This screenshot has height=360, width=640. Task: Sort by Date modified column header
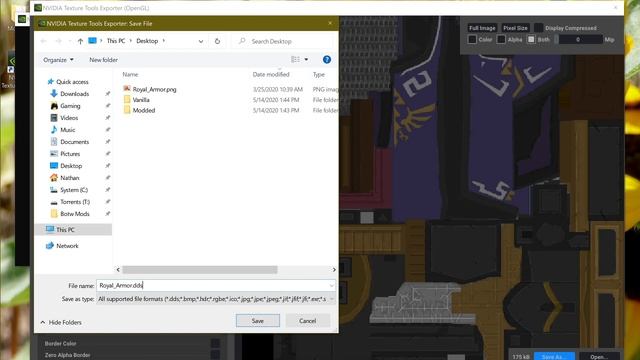click(x=271, y=74)
